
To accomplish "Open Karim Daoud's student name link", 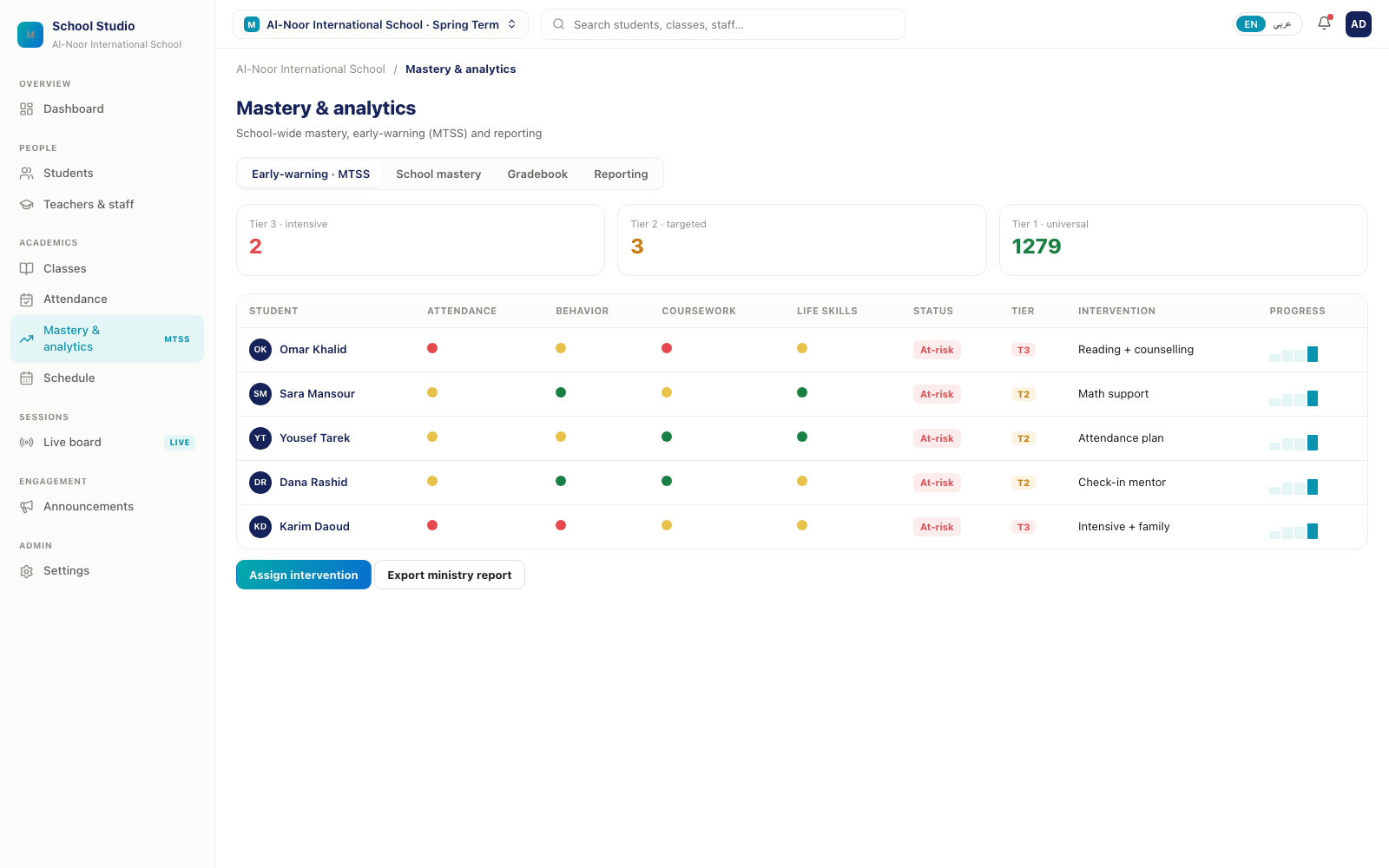I will click(x=314, y=527).
